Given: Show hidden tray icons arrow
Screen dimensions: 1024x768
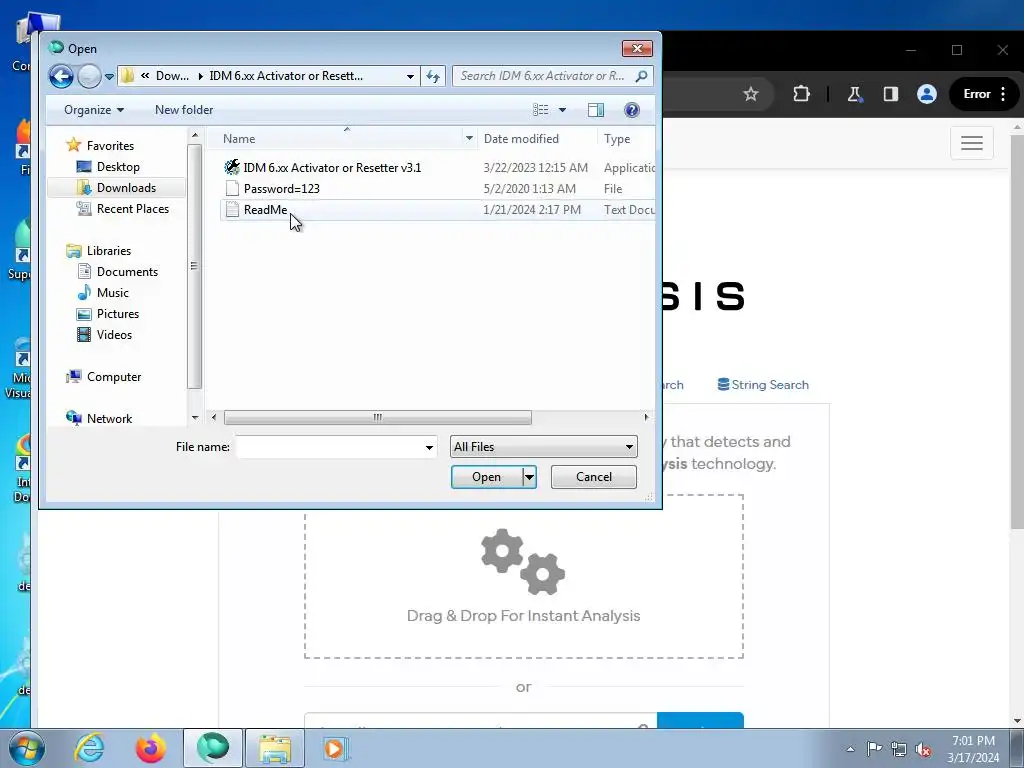Looking at the screenshot, I should tap(850, 749).
